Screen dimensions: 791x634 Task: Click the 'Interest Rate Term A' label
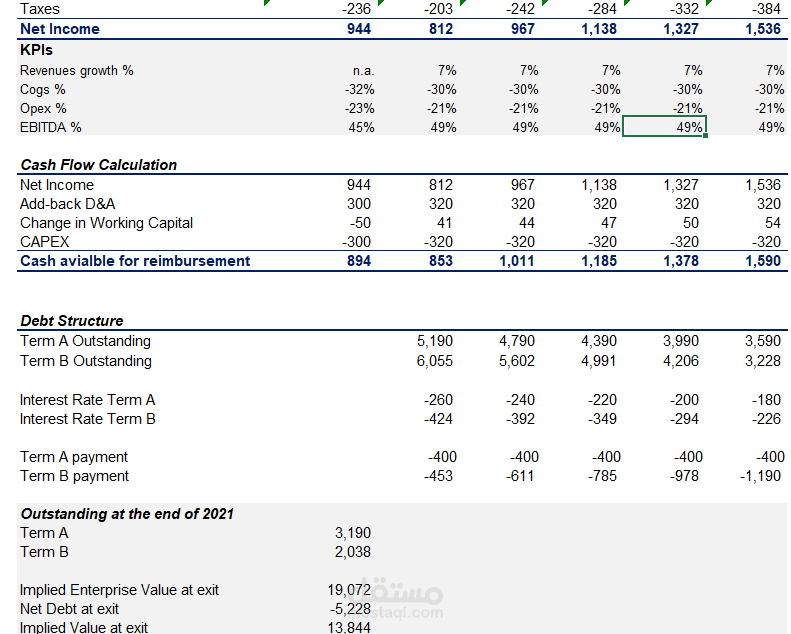[x=87, y=400]
